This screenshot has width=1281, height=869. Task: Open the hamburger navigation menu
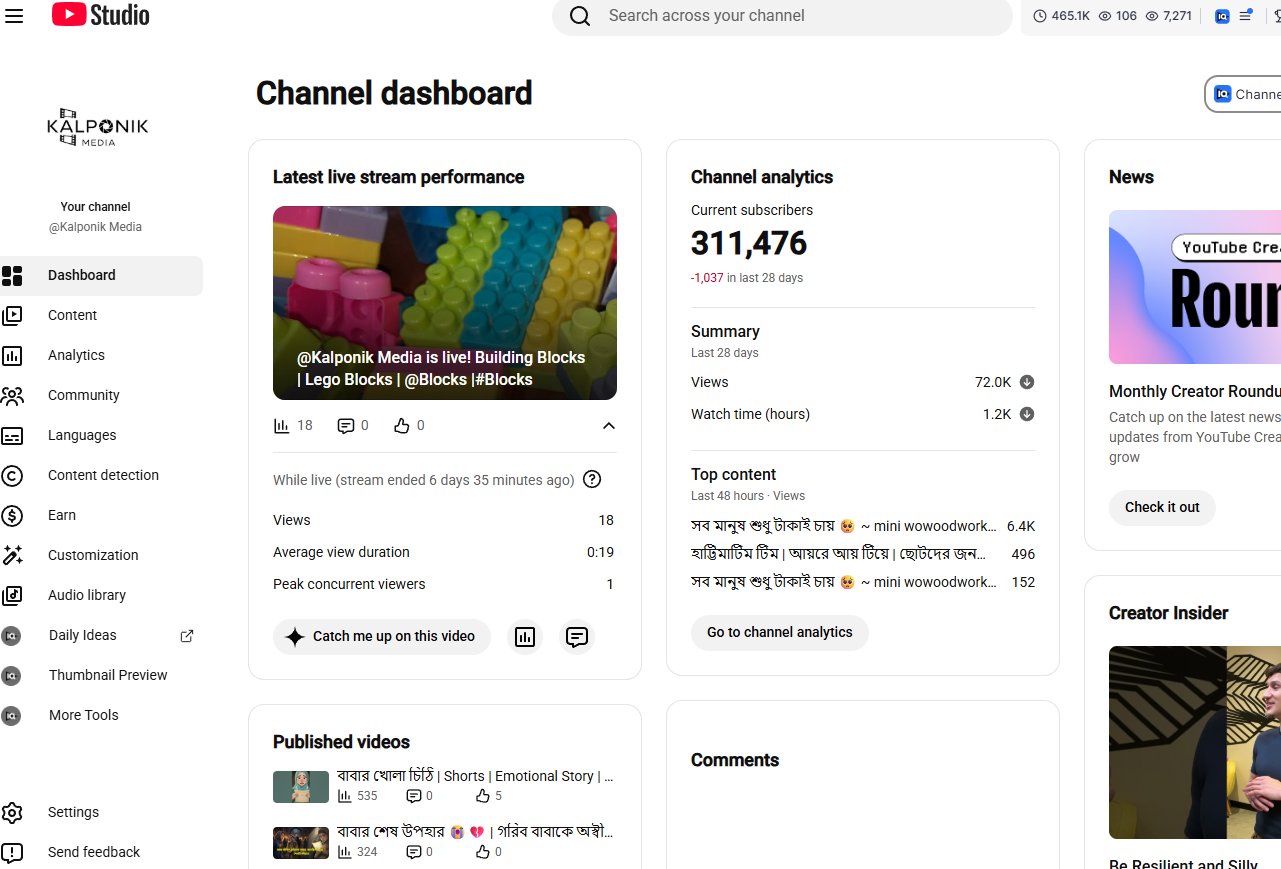[x=14, y=16]
